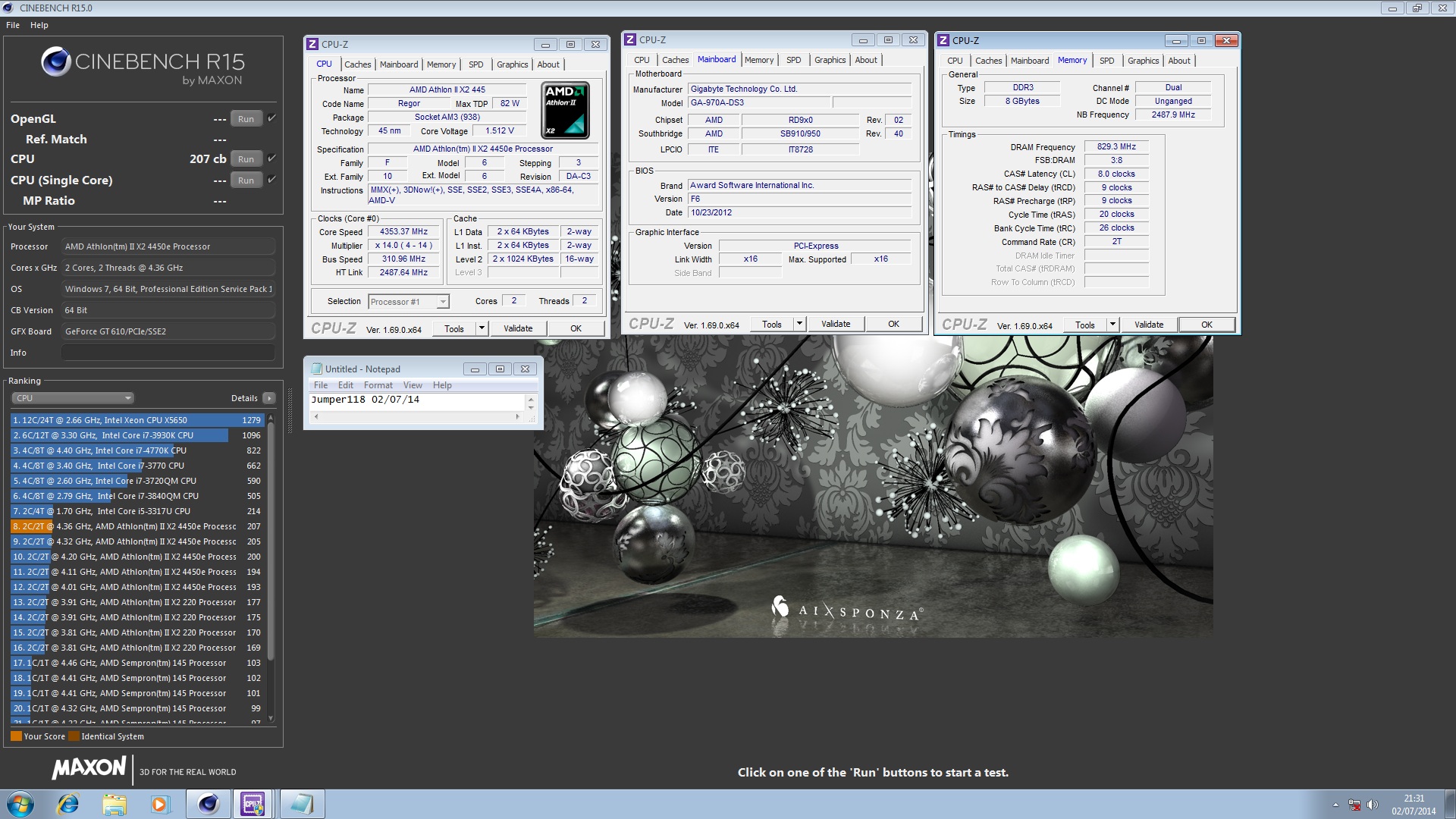Click the Cinebench R15 sphere logo
Image resolution: width=1456 pixels, height=819 pixels.
[56, 61]
